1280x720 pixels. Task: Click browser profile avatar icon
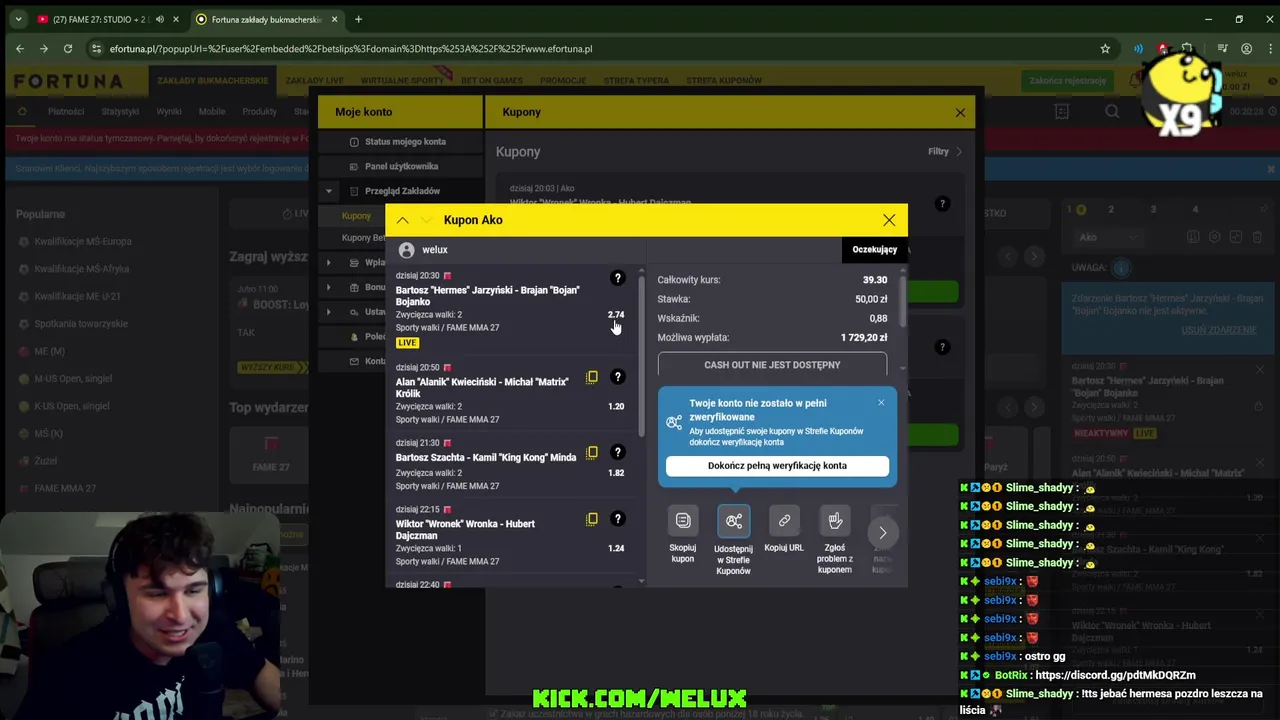click(1246, 48)
